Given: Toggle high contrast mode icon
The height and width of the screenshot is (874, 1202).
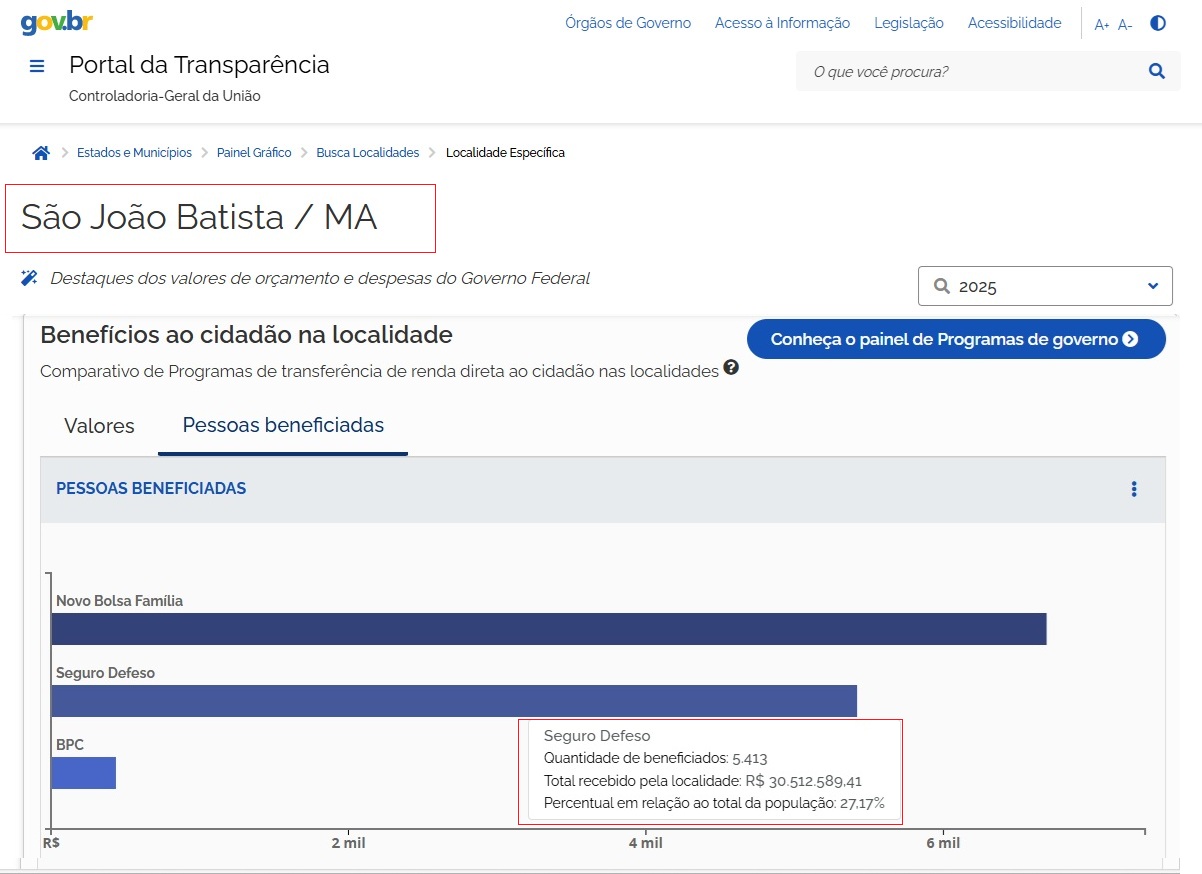Looking at the screenshot, I should [x=1158, y=23].
